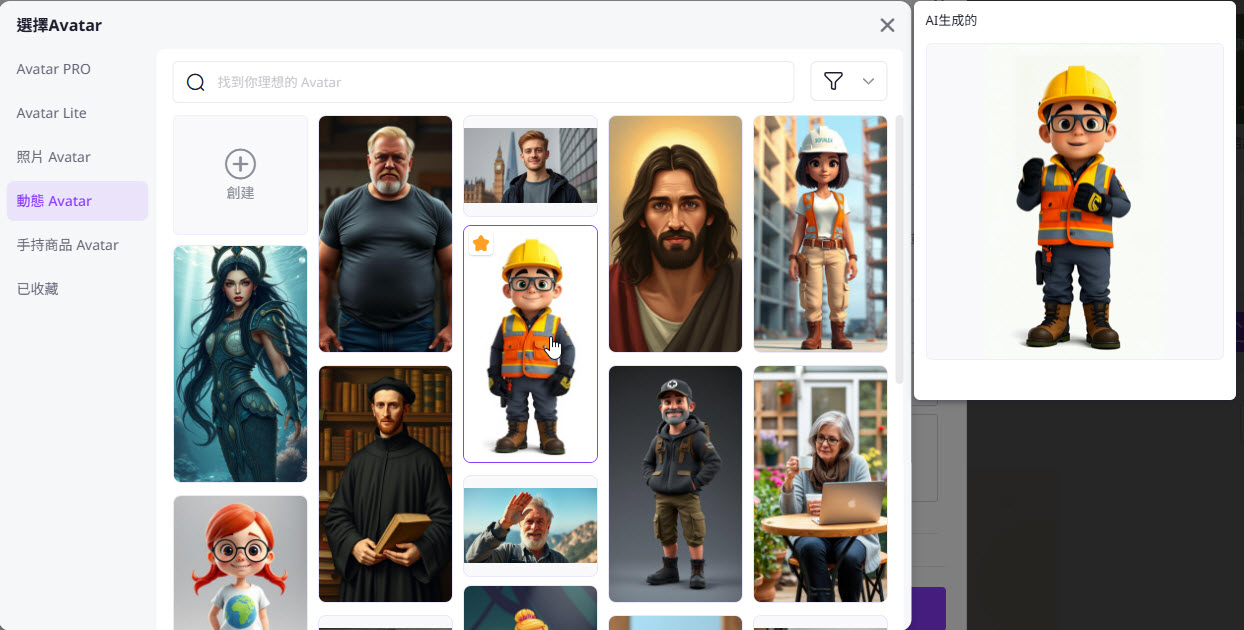Viewport: 1244px width, 630px height.
Task: Open the 手持商品 Avatar category
Action: pos(68,245)
